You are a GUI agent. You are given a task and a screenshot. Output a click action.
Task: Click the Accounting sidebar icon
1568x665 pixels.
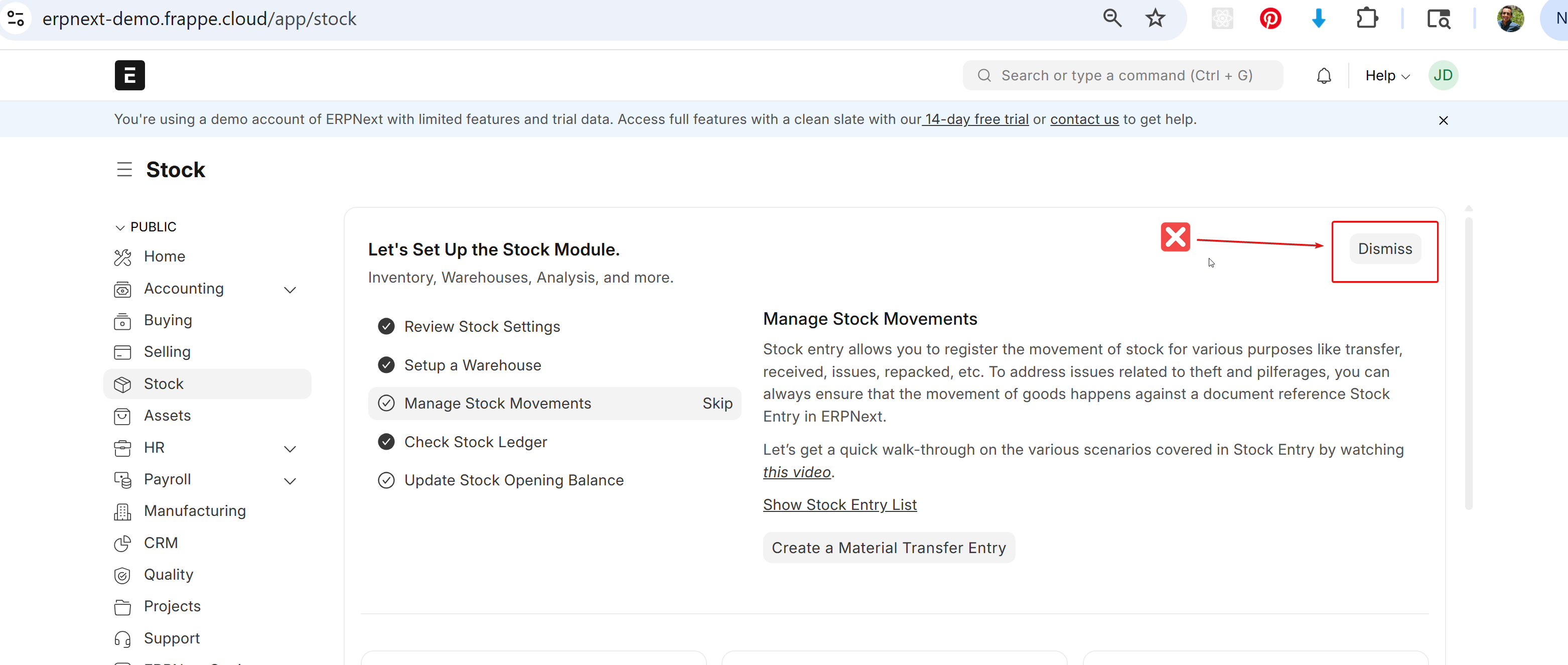click(x=122, y=289)
